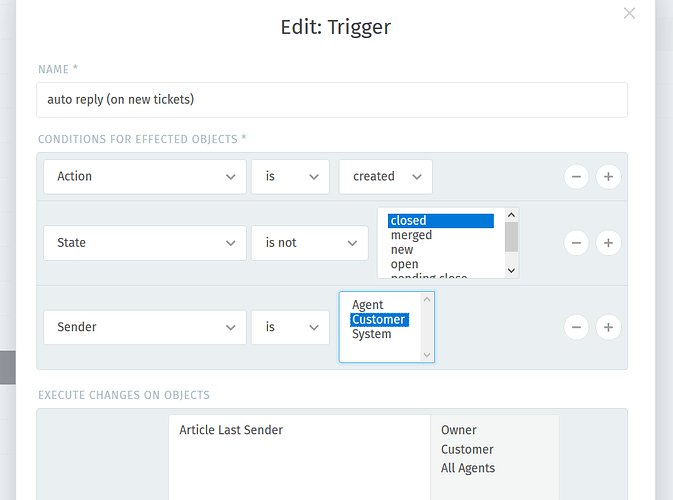
Task: Choose 'Owner' recipient option
Action: (458, 430)
